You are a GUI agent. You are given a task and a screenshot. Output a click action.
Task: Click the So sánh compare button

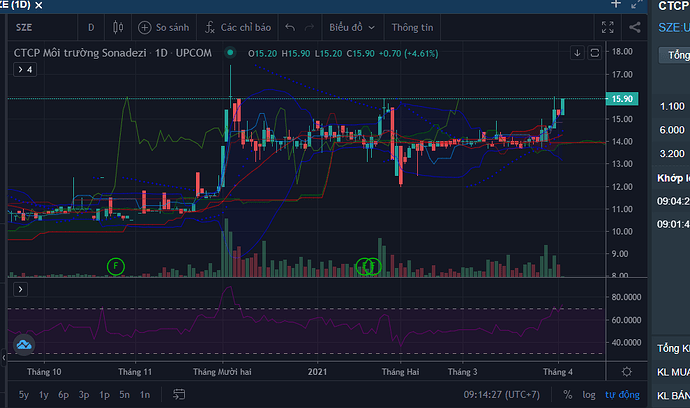click(x=164, y=27)
